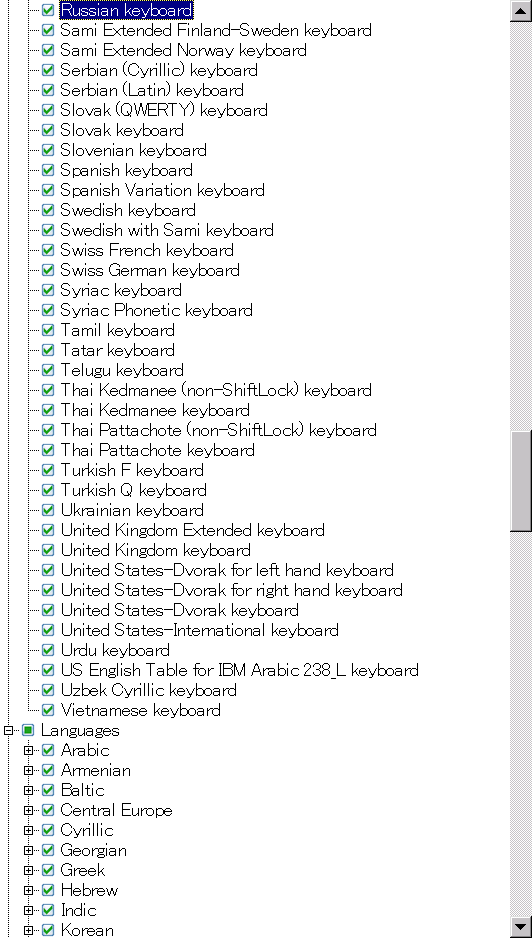Viewport: 532px width, 938px height.
Task: Uncheck the Serbian (Cyrillic) keyboard checkbox
Action: [48, 70]
